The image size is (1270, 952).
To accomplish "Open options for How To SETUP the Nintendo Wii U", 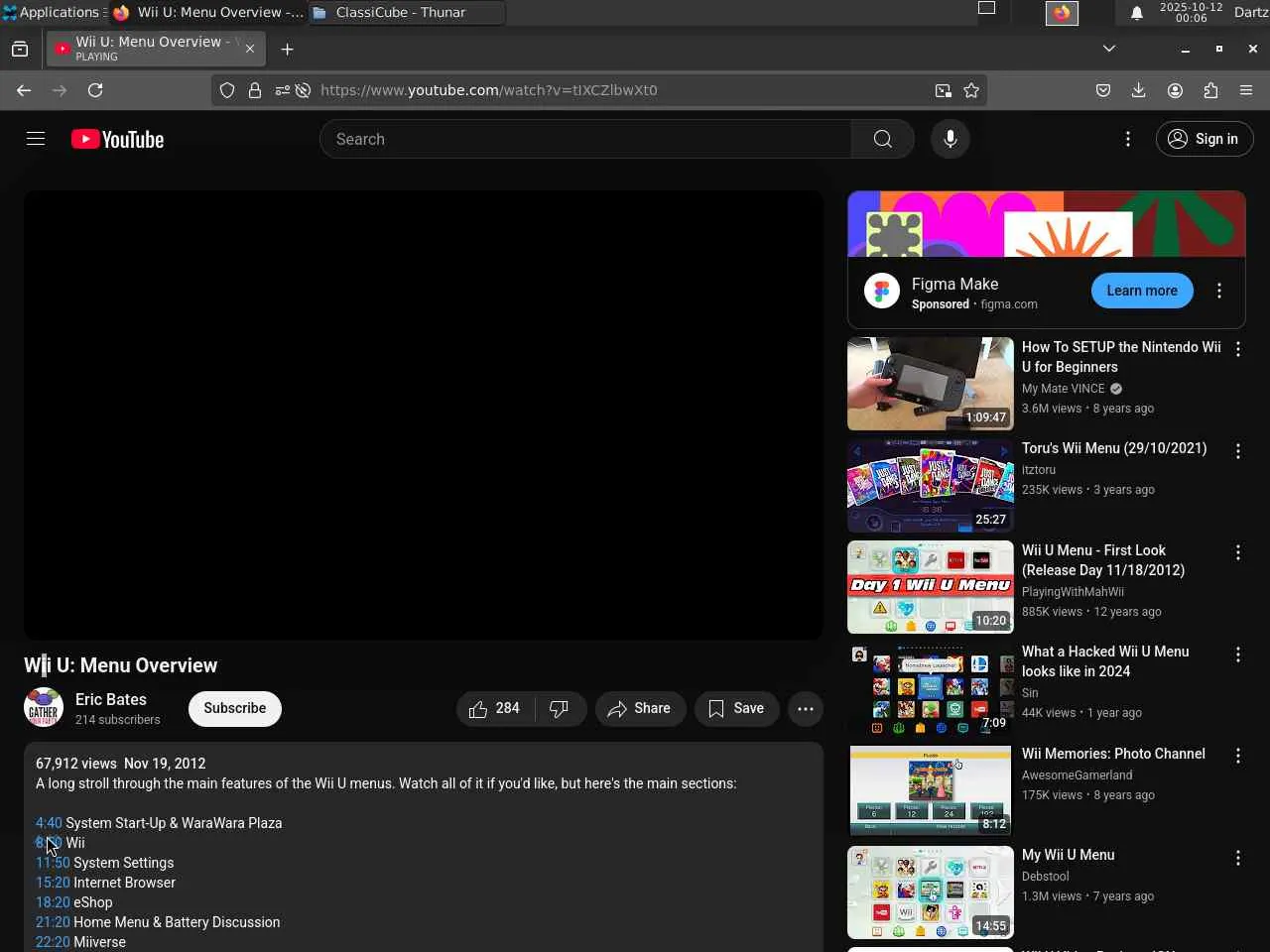I will coord(1238,349).
